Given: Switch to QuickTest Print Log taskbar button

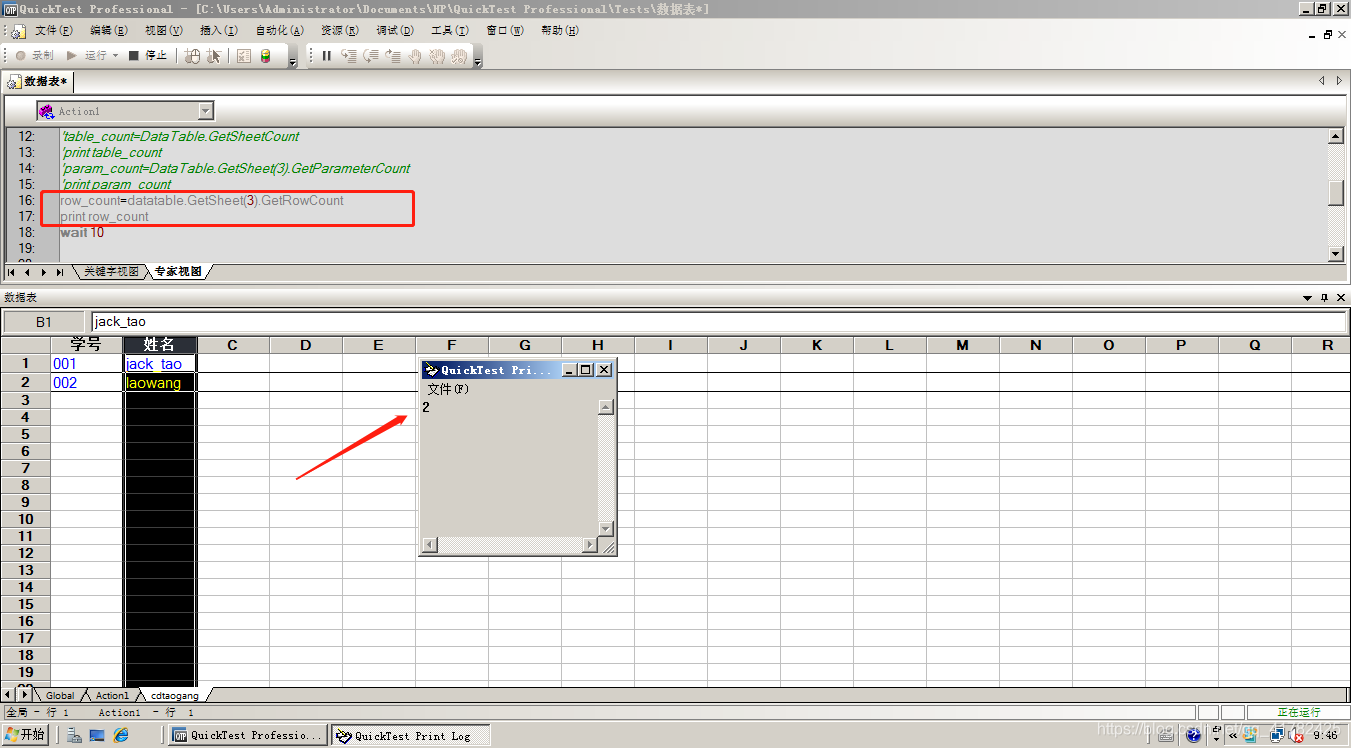Looking at the screenshot, I should pos(411,735).
